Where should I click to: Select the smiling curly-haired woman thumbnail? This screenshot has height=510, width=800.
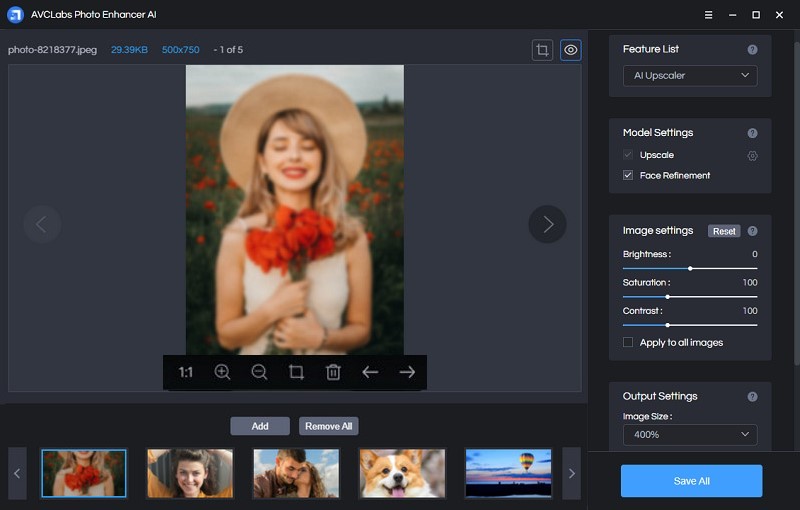(190, 473)
